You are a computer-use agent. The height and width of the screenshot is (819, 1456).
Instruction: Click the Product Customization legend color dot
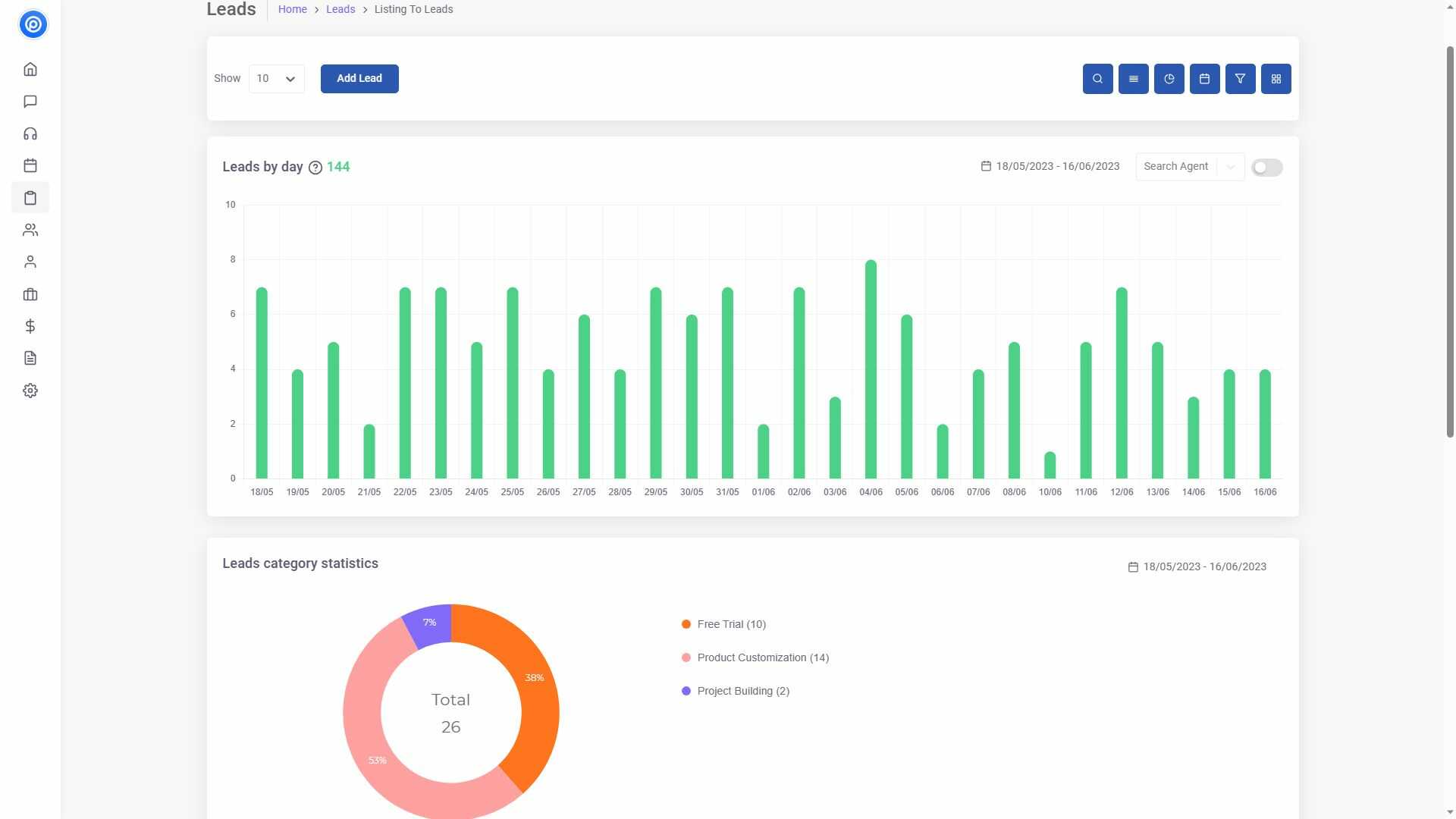click(686, 657)
